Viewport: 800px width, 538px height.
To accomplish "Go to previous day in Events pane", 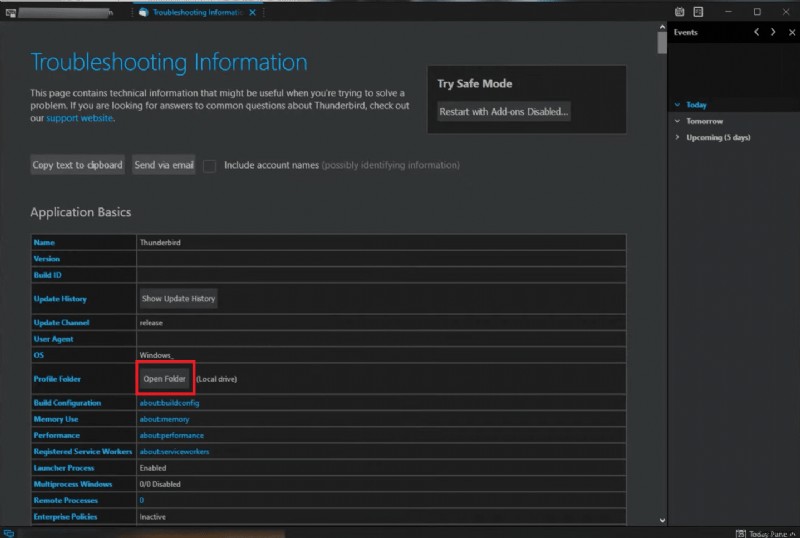I will 757,32.
